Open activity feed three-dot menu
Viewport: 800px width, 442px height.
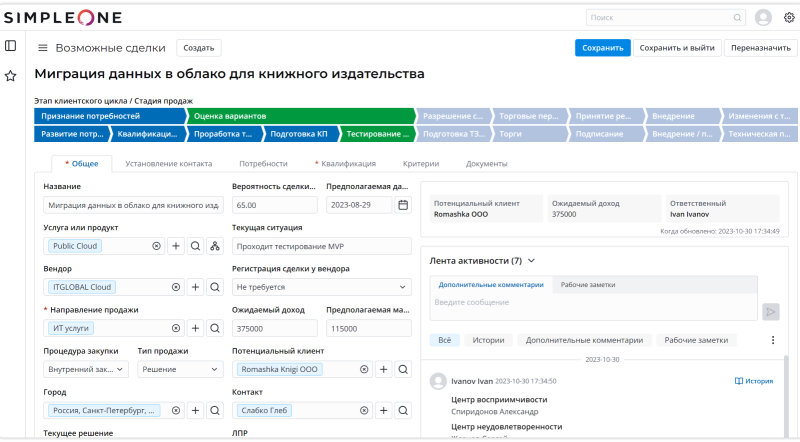point(773,340)
